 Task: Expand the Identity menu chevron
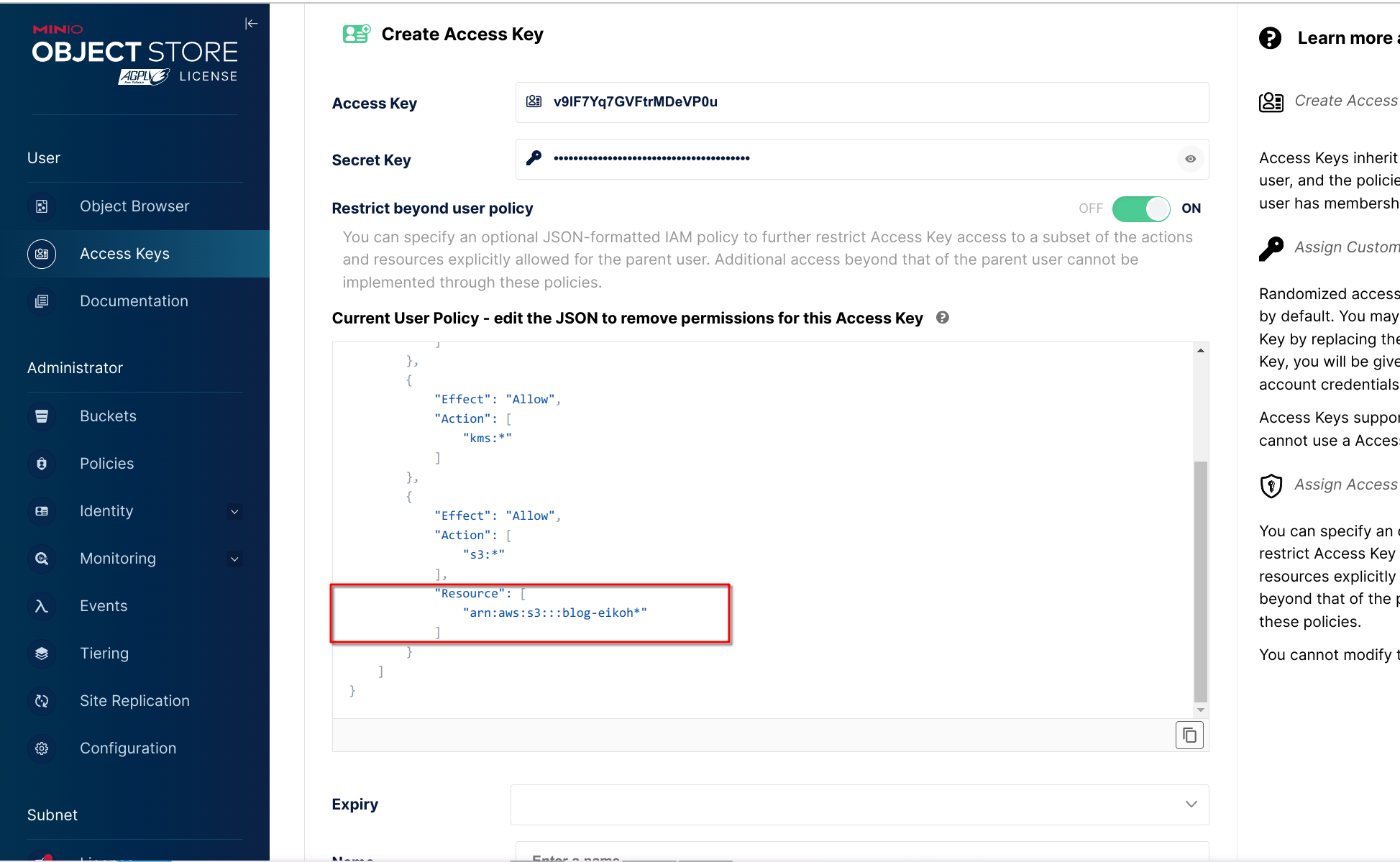point(234,512)
